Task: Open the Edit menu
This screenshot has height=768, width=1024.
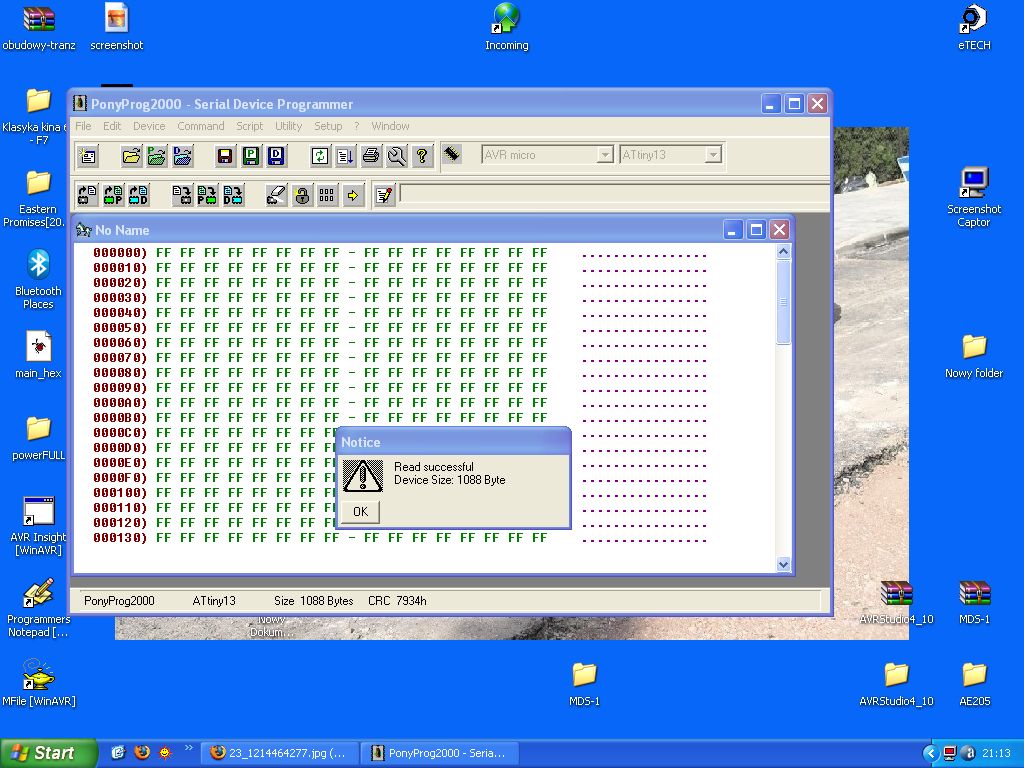Action: (x=112, y=126)
